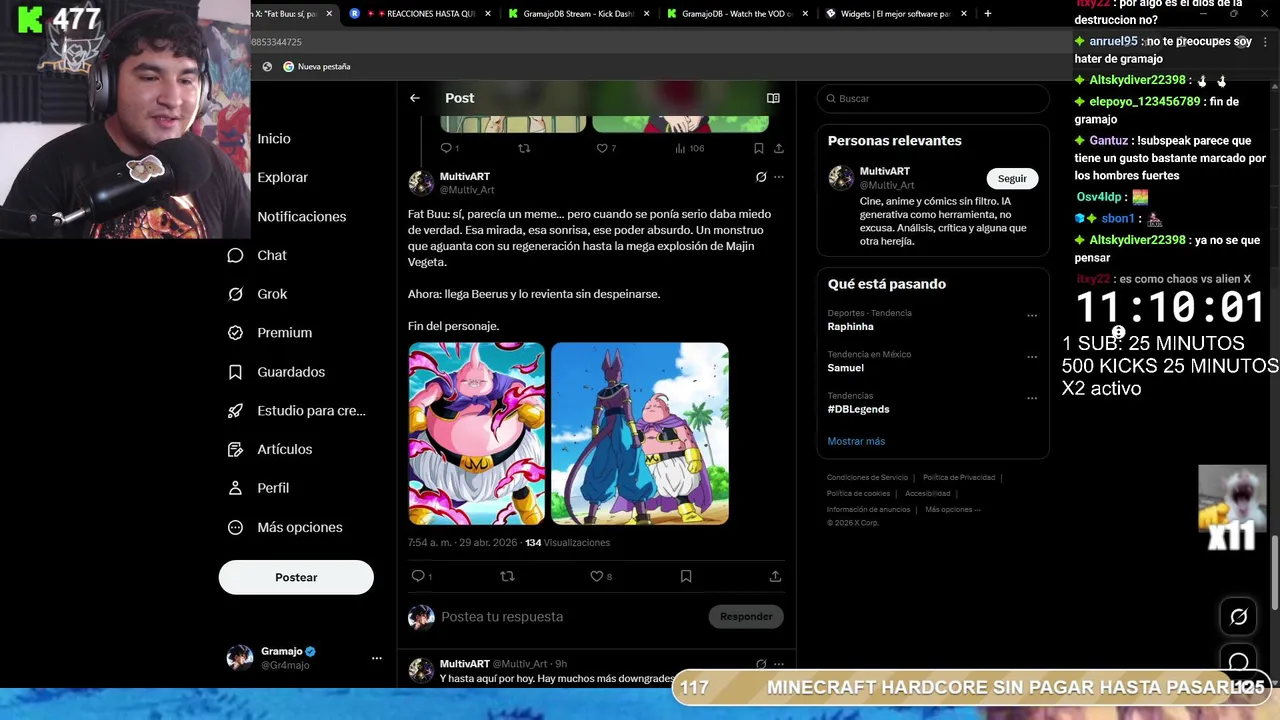Open options for #DBLegends trend
Screen dimensions: 1280x720
point(1032,398)
